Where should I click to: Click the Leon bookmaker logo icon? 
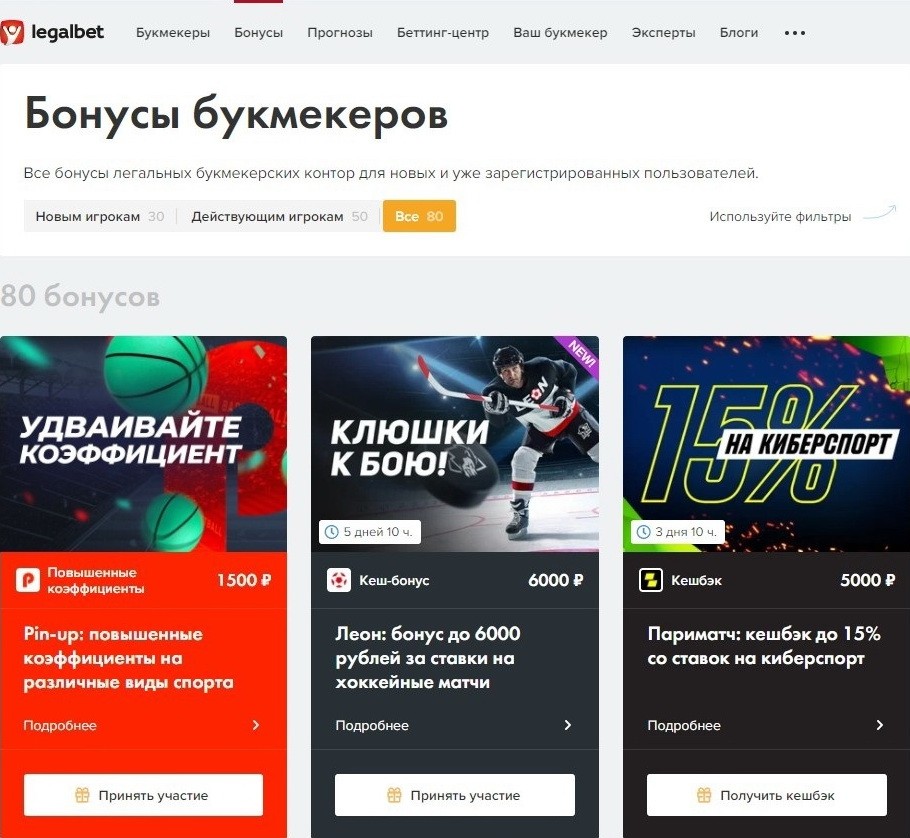tap(339, 580)
